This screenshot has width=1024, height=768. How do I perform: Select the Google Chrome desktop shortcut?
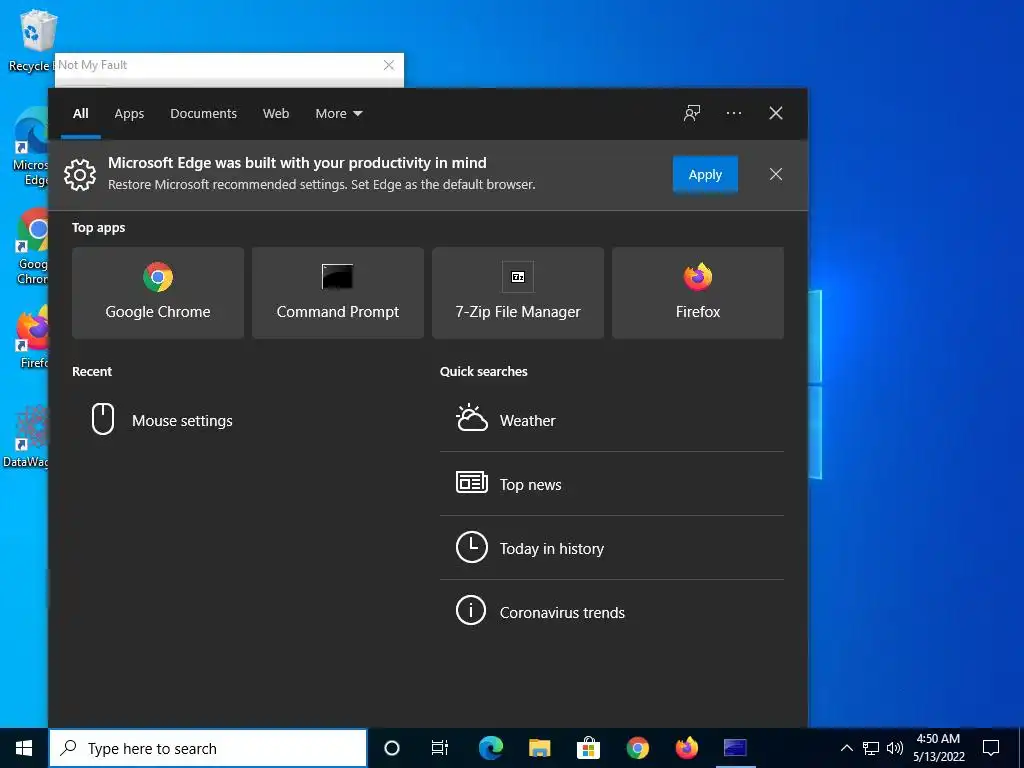32,247
